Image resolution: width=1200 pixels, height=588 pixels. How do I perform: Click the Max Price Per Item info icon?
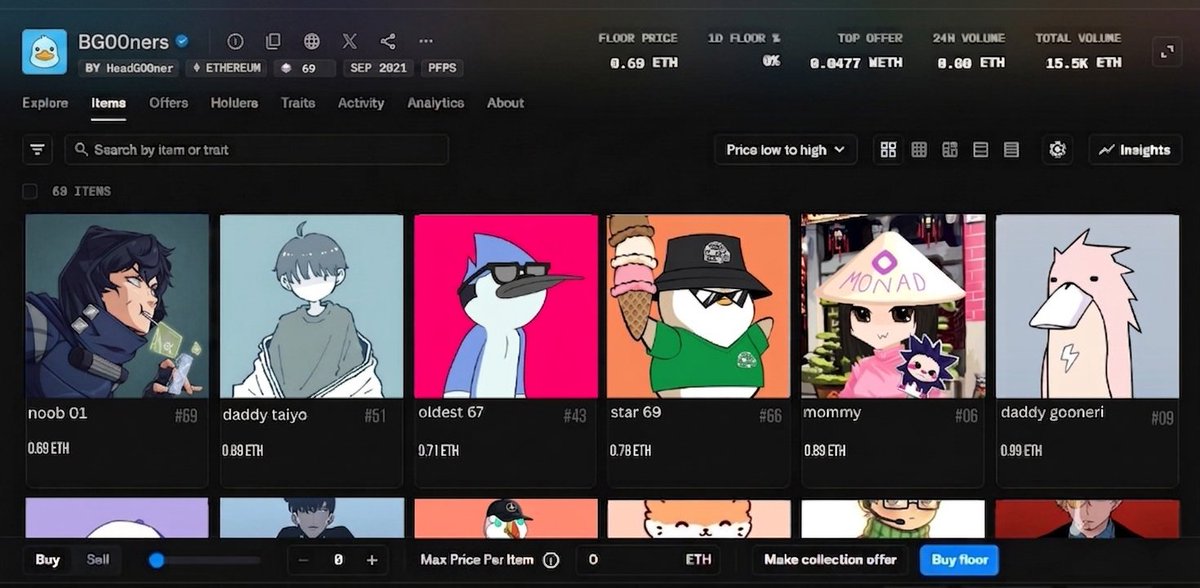(x=551, y=560)
